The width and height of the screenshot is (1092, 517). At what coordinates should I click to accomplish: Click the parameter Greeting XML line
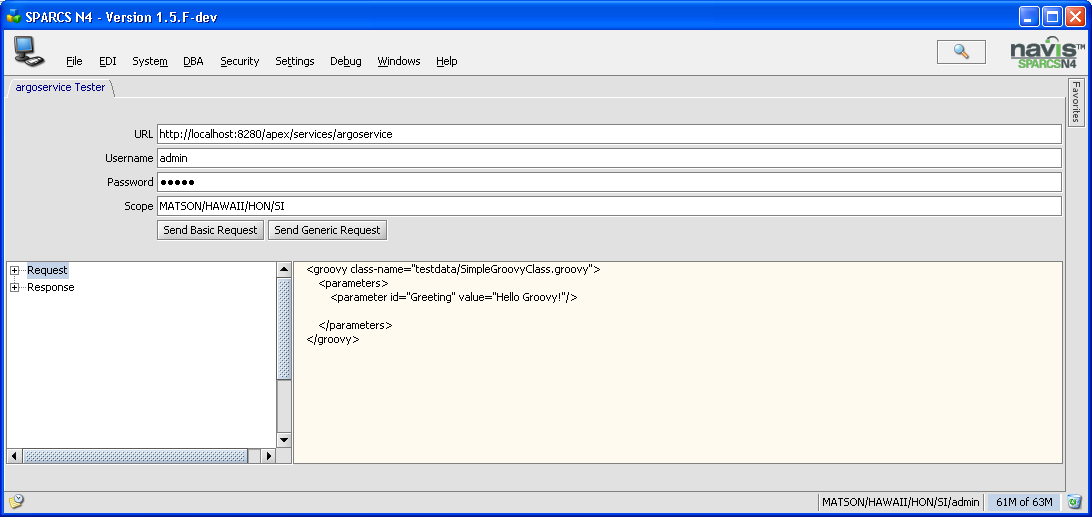[x=454, y=298]
